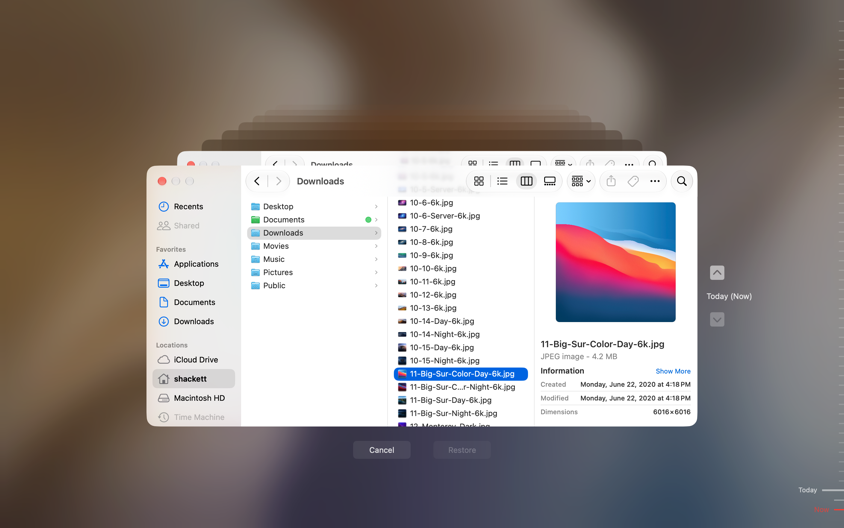Expand chevron next to Movies folder
The width and height of the screenshot is (844, 528).
tap(376, 246)
